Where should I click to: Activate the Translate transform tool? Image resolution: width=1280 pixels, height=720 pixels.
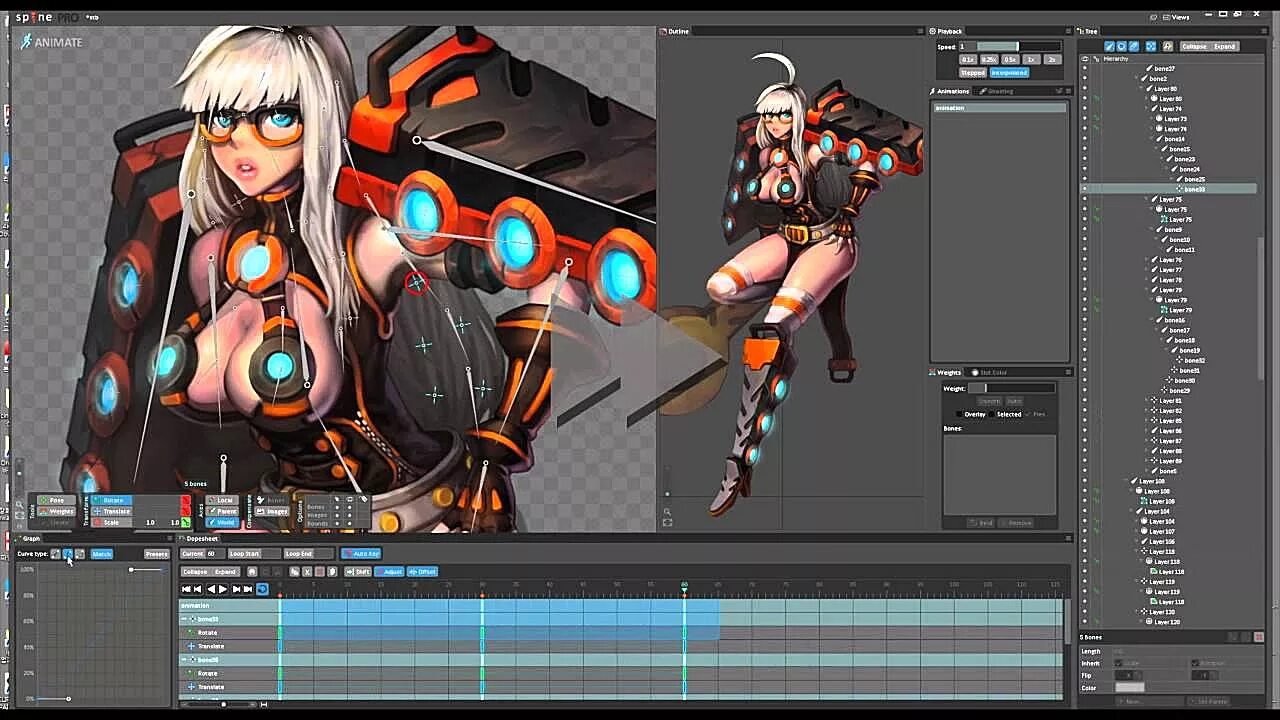pos(112,511)
